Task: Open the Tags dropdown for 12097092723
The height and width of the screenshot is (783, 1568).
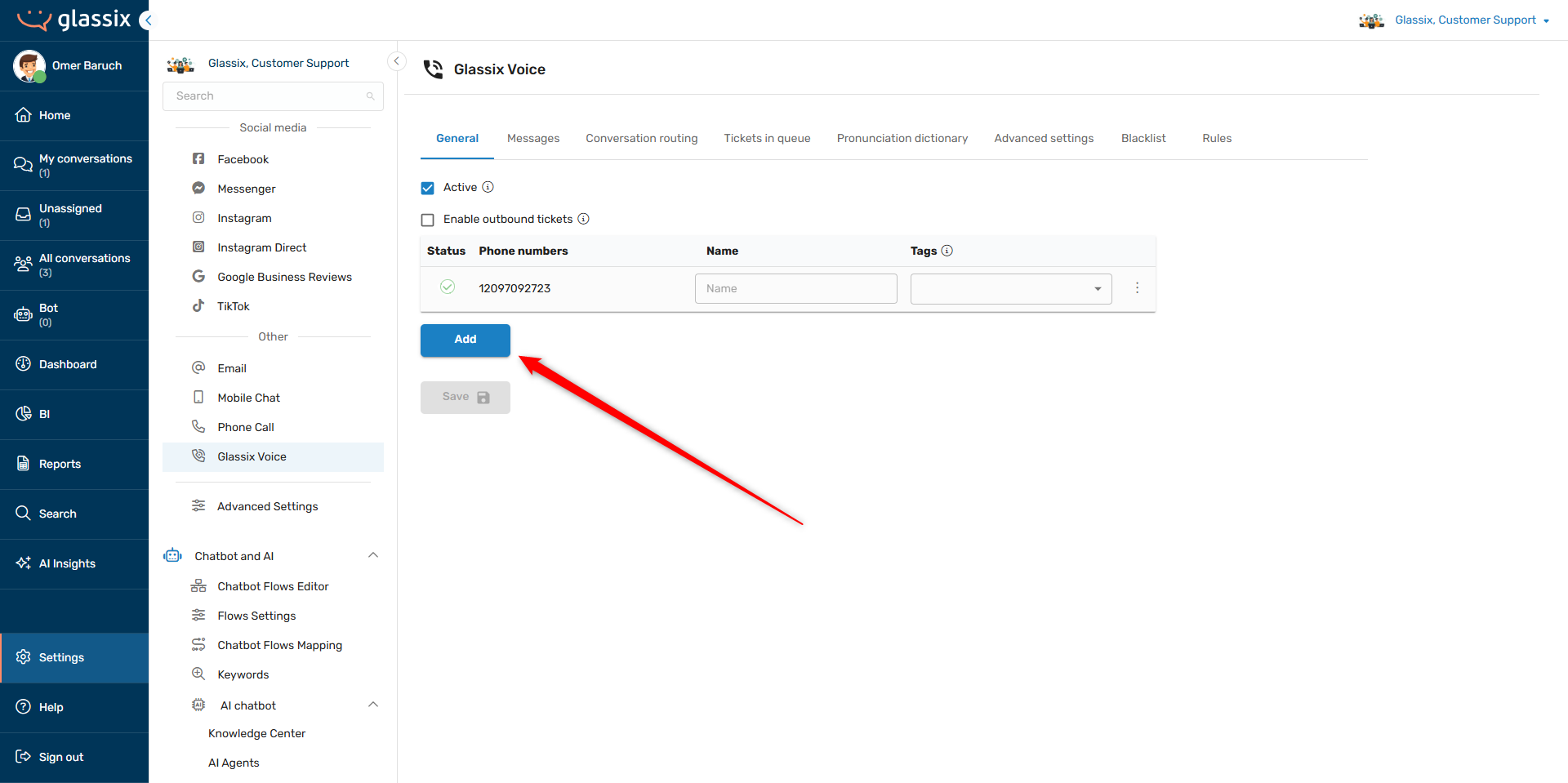Action: (x=1011, y=288)
